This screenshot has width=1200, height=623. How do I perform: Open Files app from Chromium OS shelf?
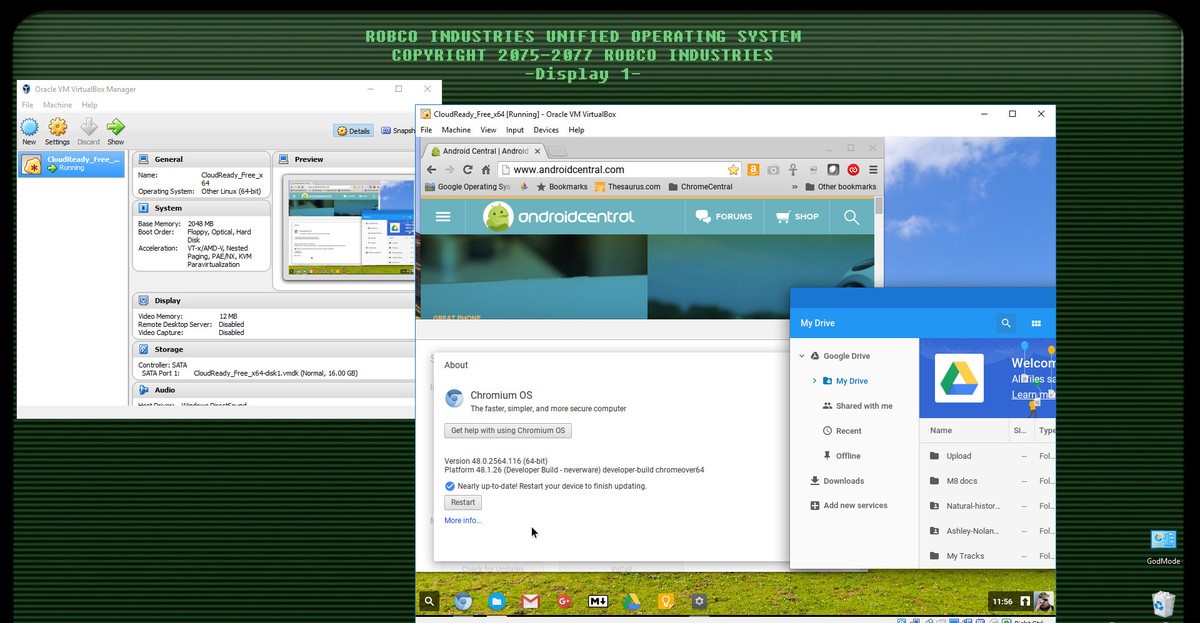(497, 601)
